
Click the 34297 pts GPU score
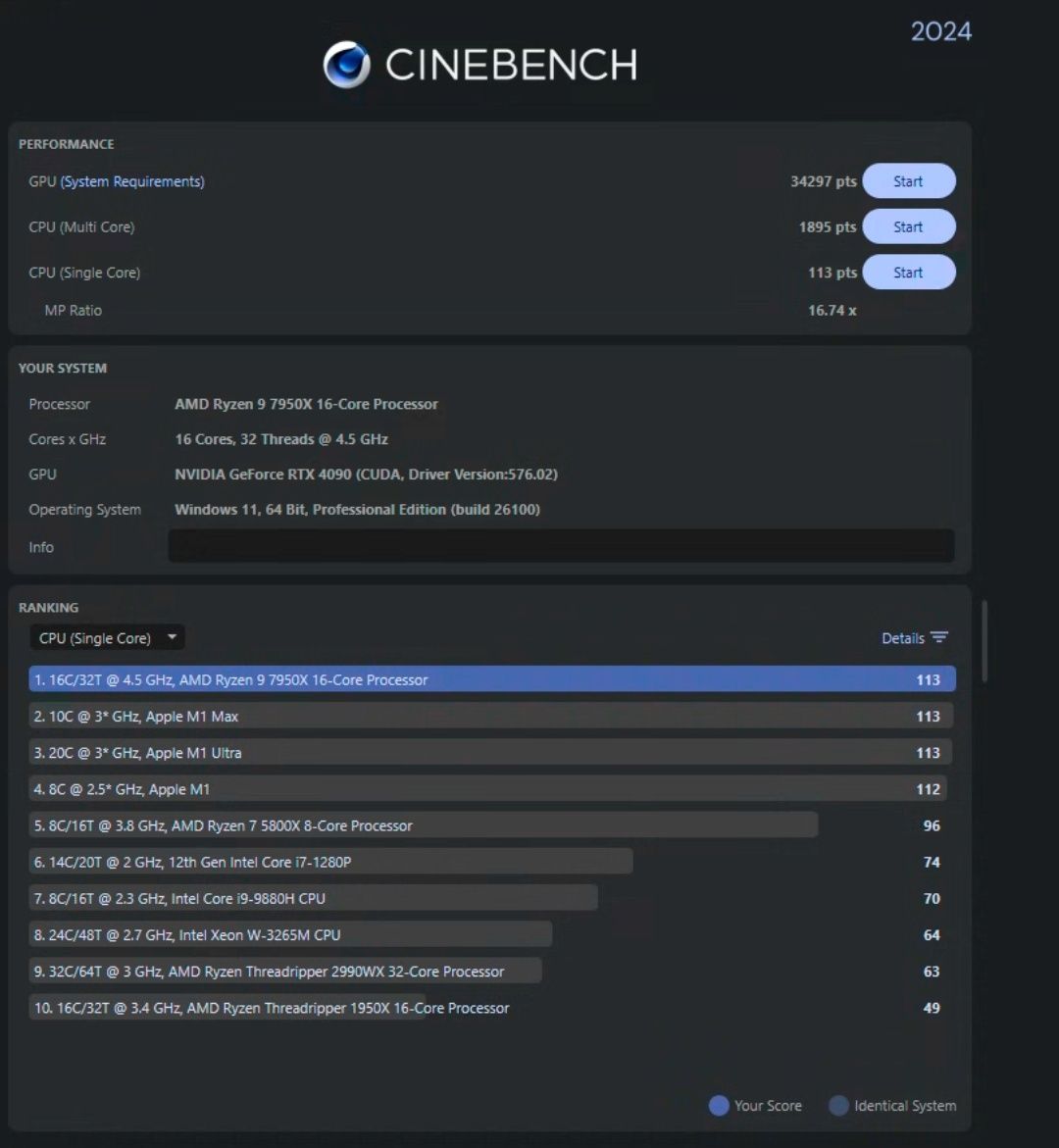point(824,180)
